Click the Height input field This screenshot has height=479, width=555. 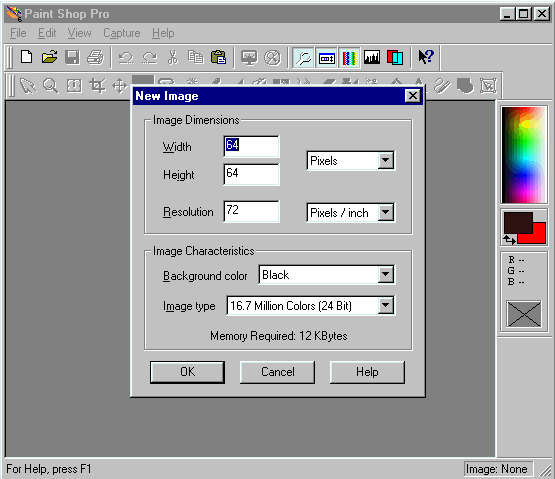[251, 174]
